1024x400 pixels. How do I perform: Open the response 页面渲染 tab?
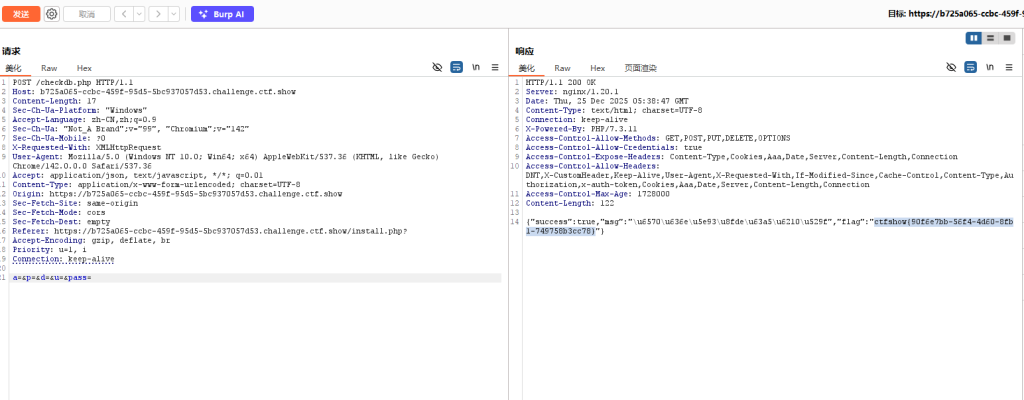[640, 68]
